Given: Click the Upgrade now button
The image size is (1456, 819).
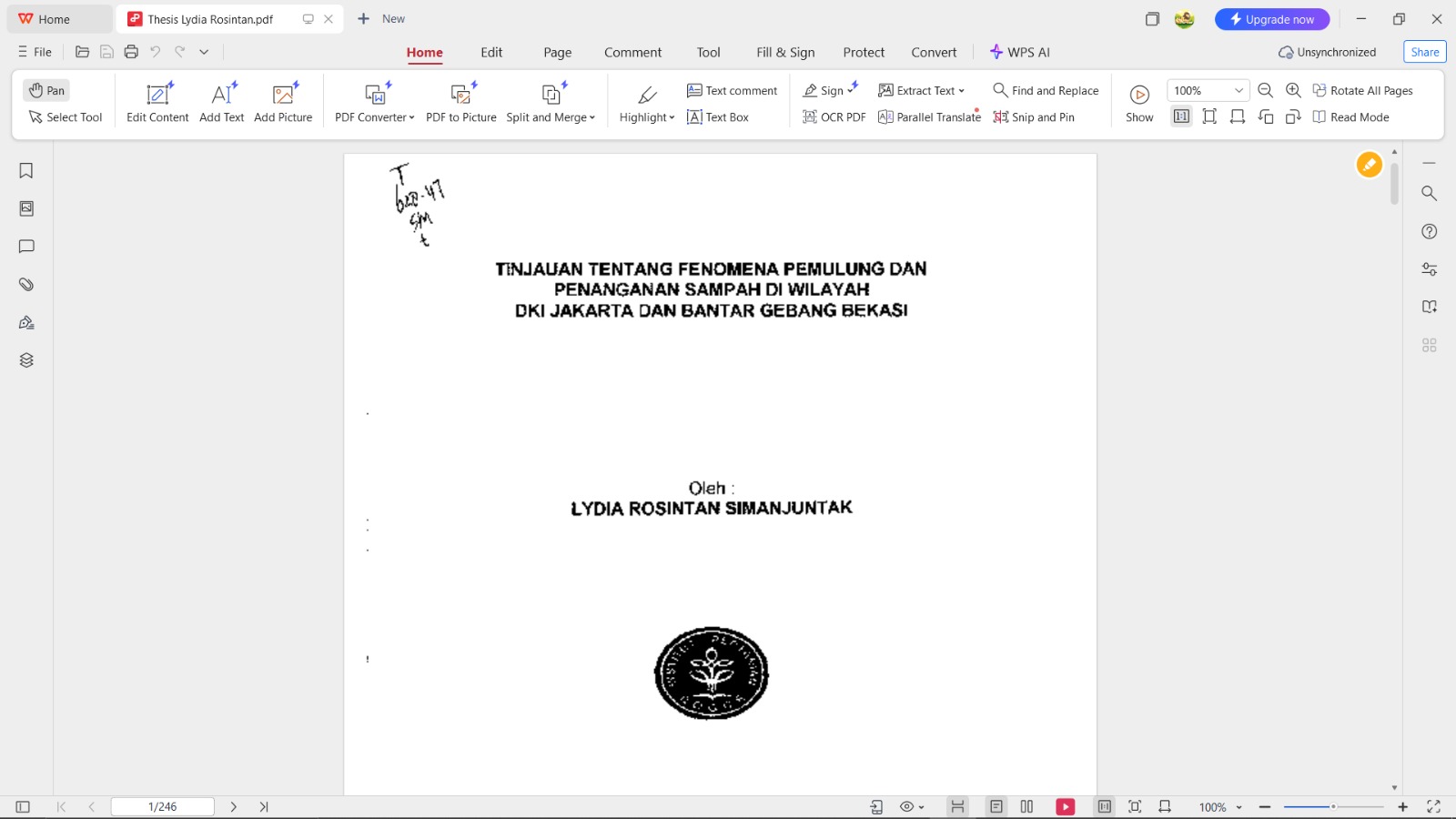Looking at the screenshot, I should coord(1271,19).
